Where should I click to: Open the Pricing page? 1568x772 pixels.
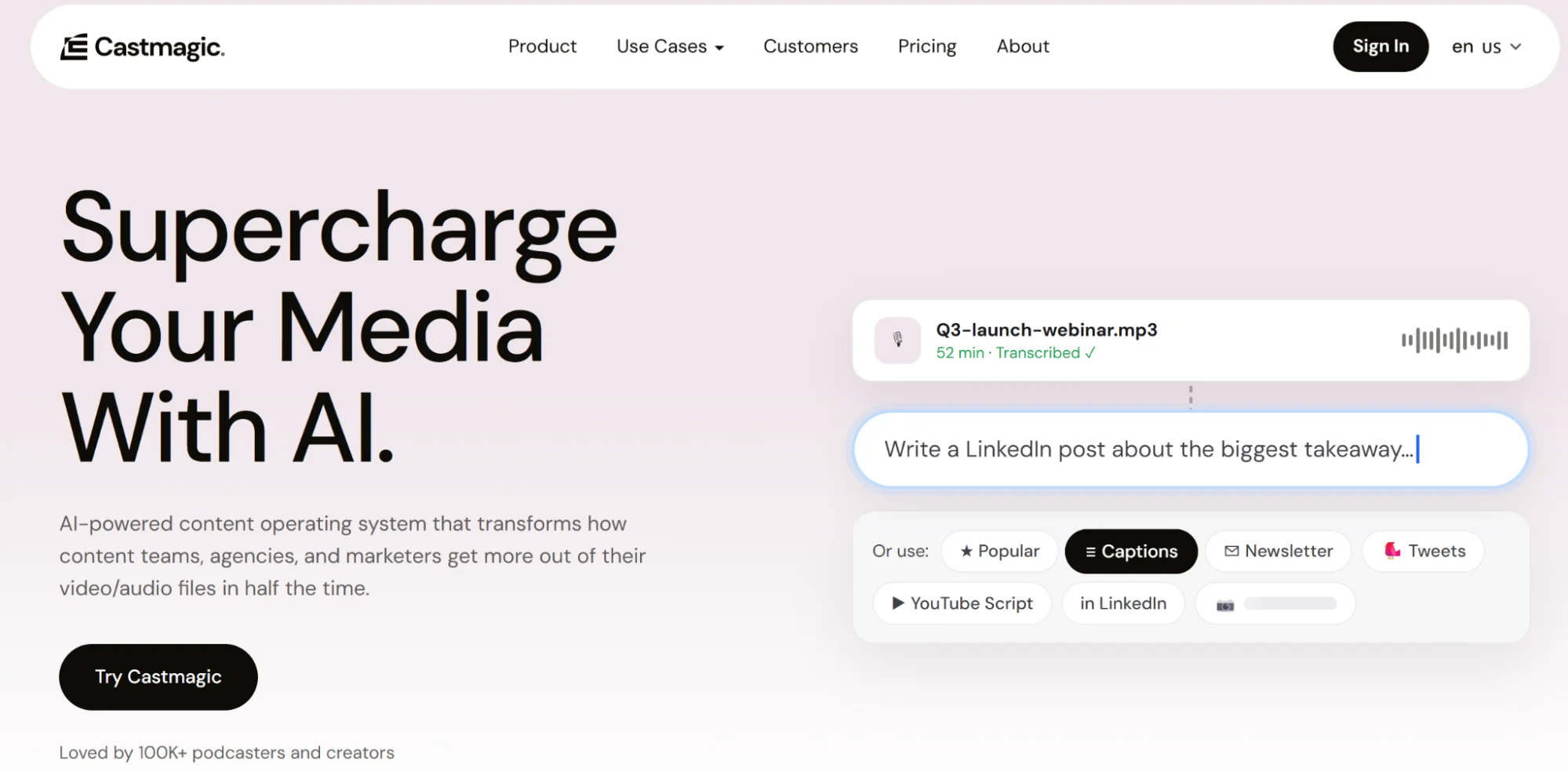(927, 46)
